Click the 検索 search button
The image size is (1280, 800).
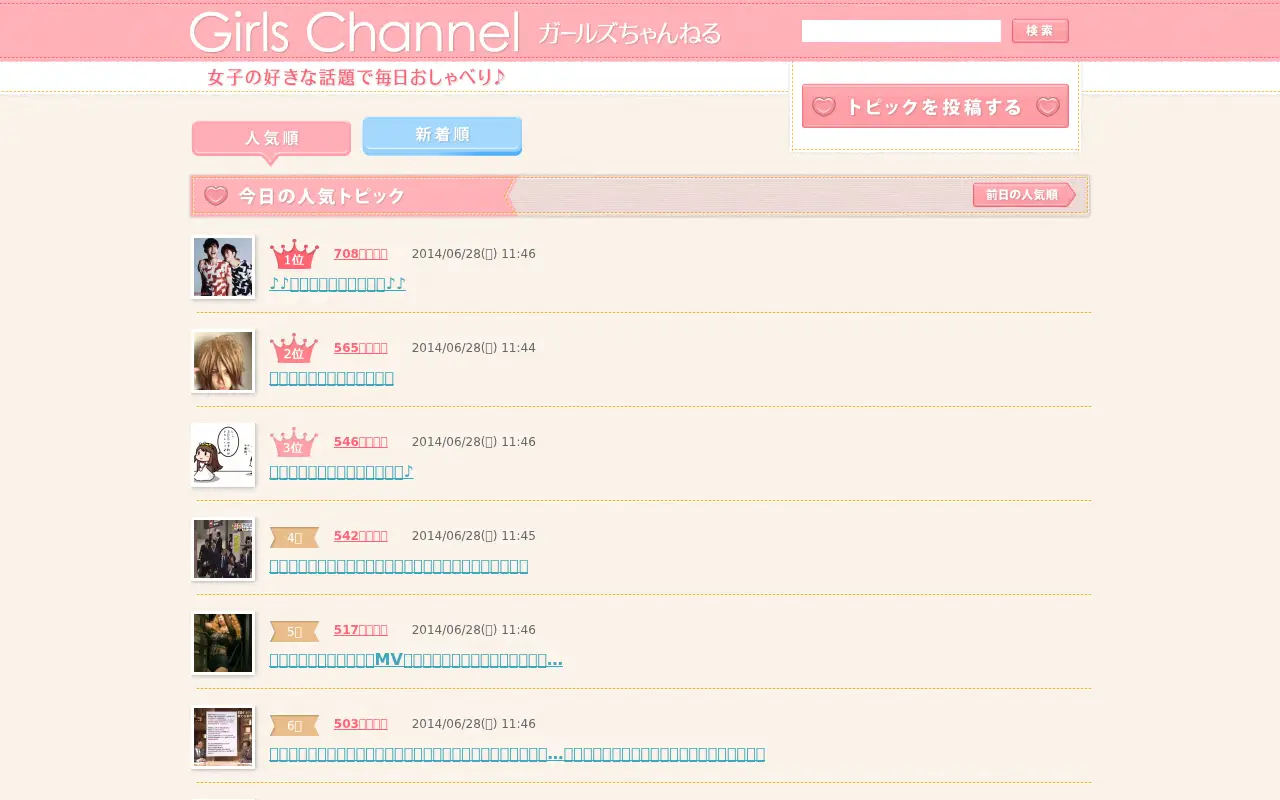tap(1040, 31)
